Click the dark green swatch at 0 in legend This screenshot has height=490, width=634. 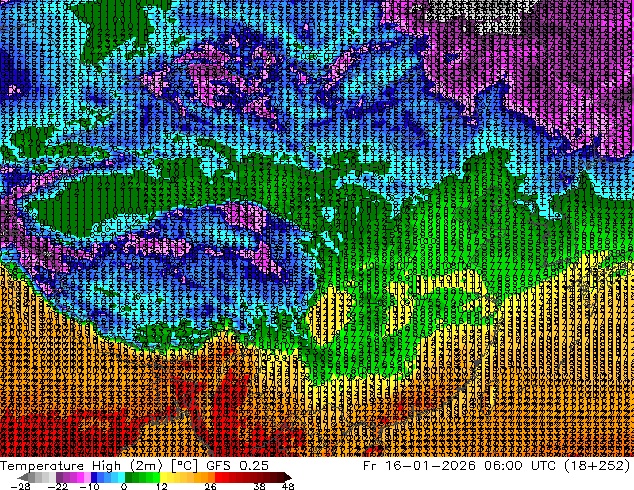pyautogui.click(x=129, y=477)
